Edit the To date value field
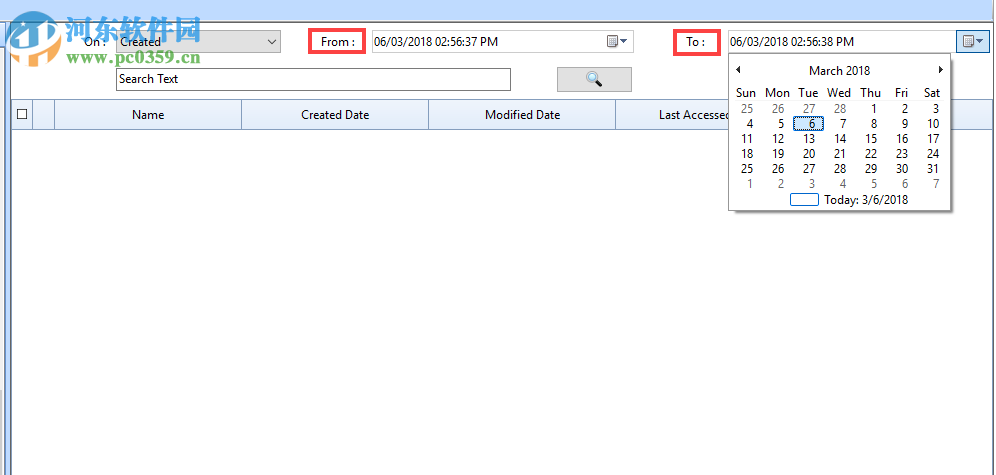The height and width of the screenshot is (475, 996). click(x=842, y=42)
